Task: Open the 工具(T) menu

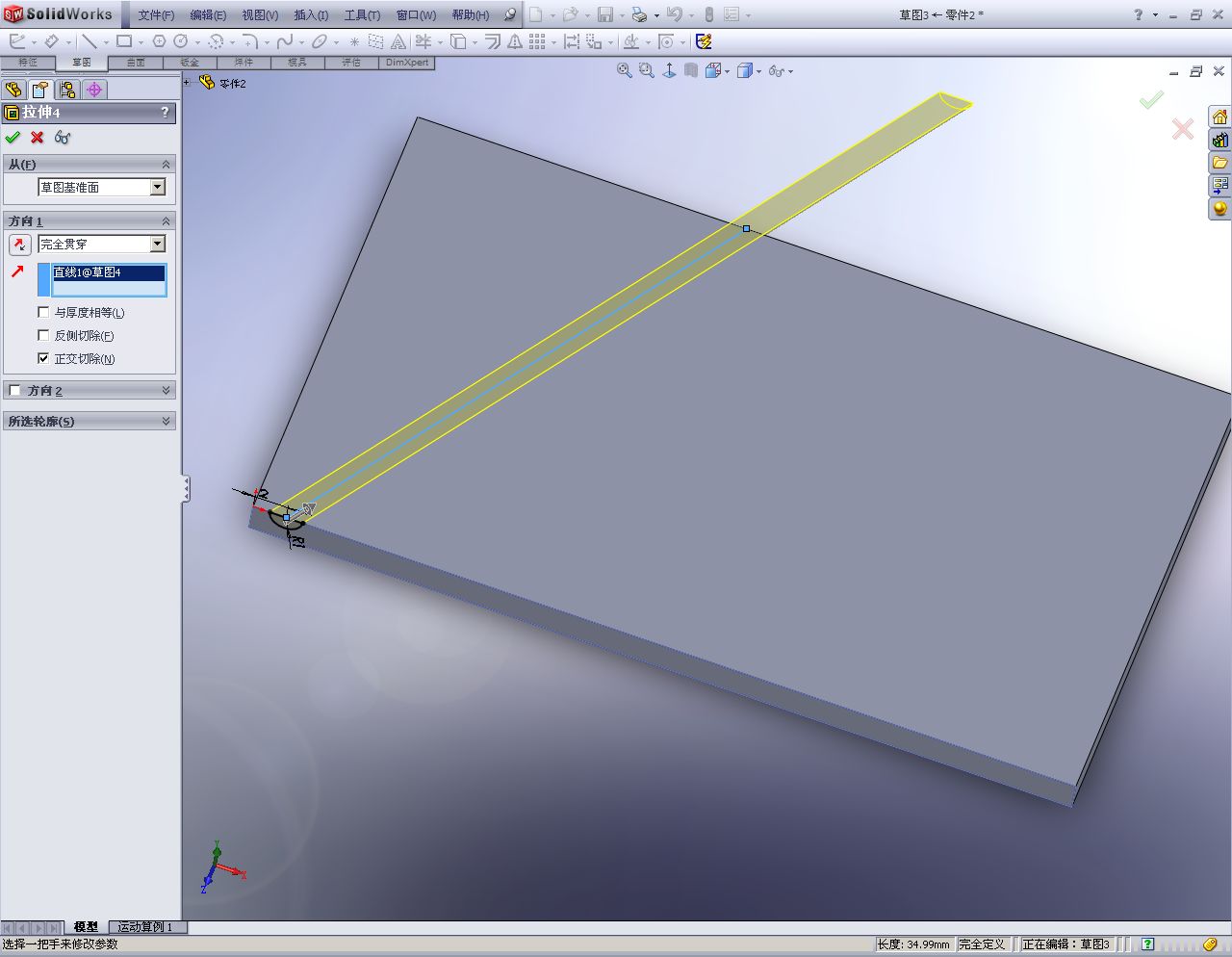Action: coord(362,15)
